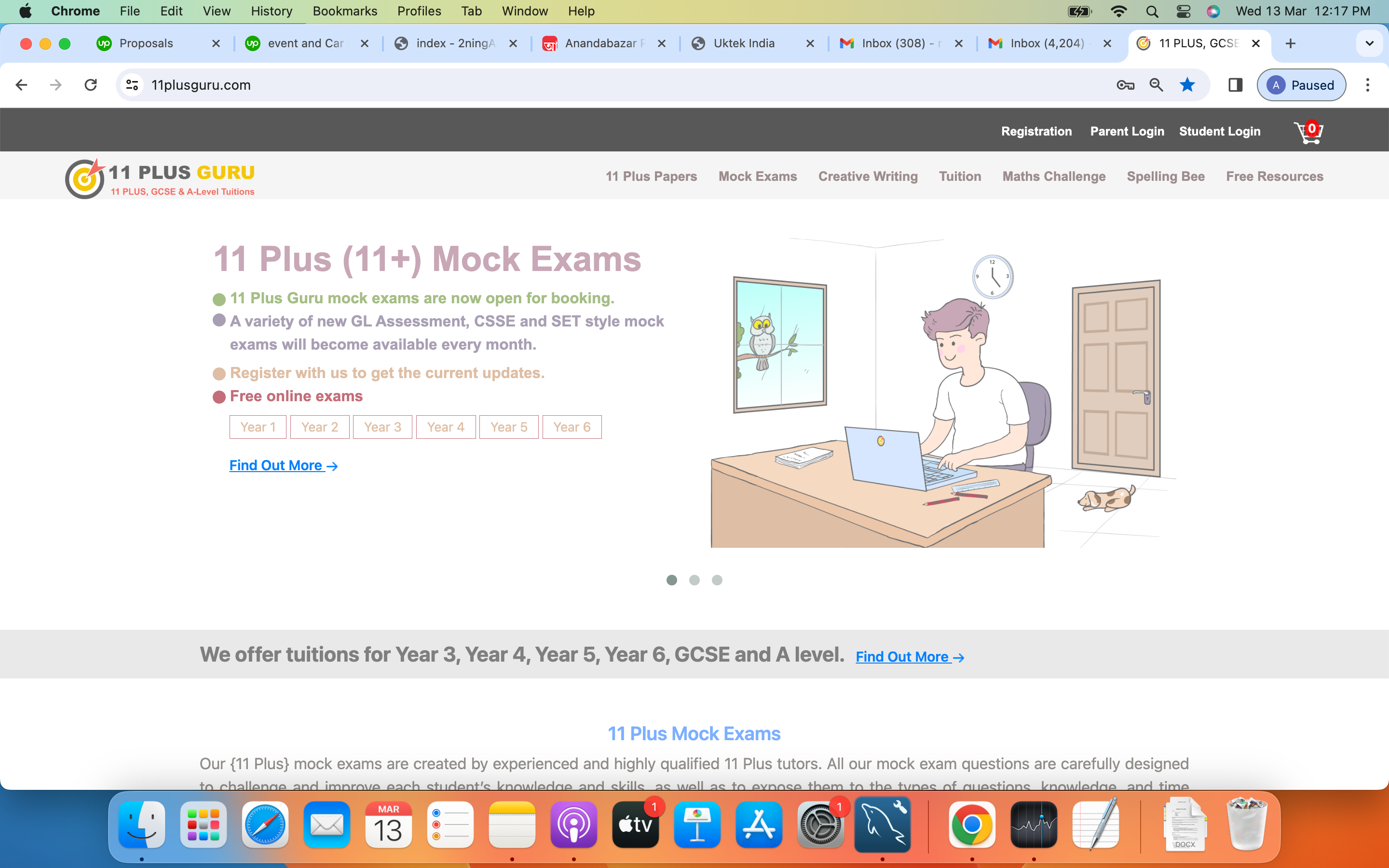The width and height of the screenshot is (1389, 868).
Task: Open the Mock Exams nav menu
Action: tap(757, 176)
